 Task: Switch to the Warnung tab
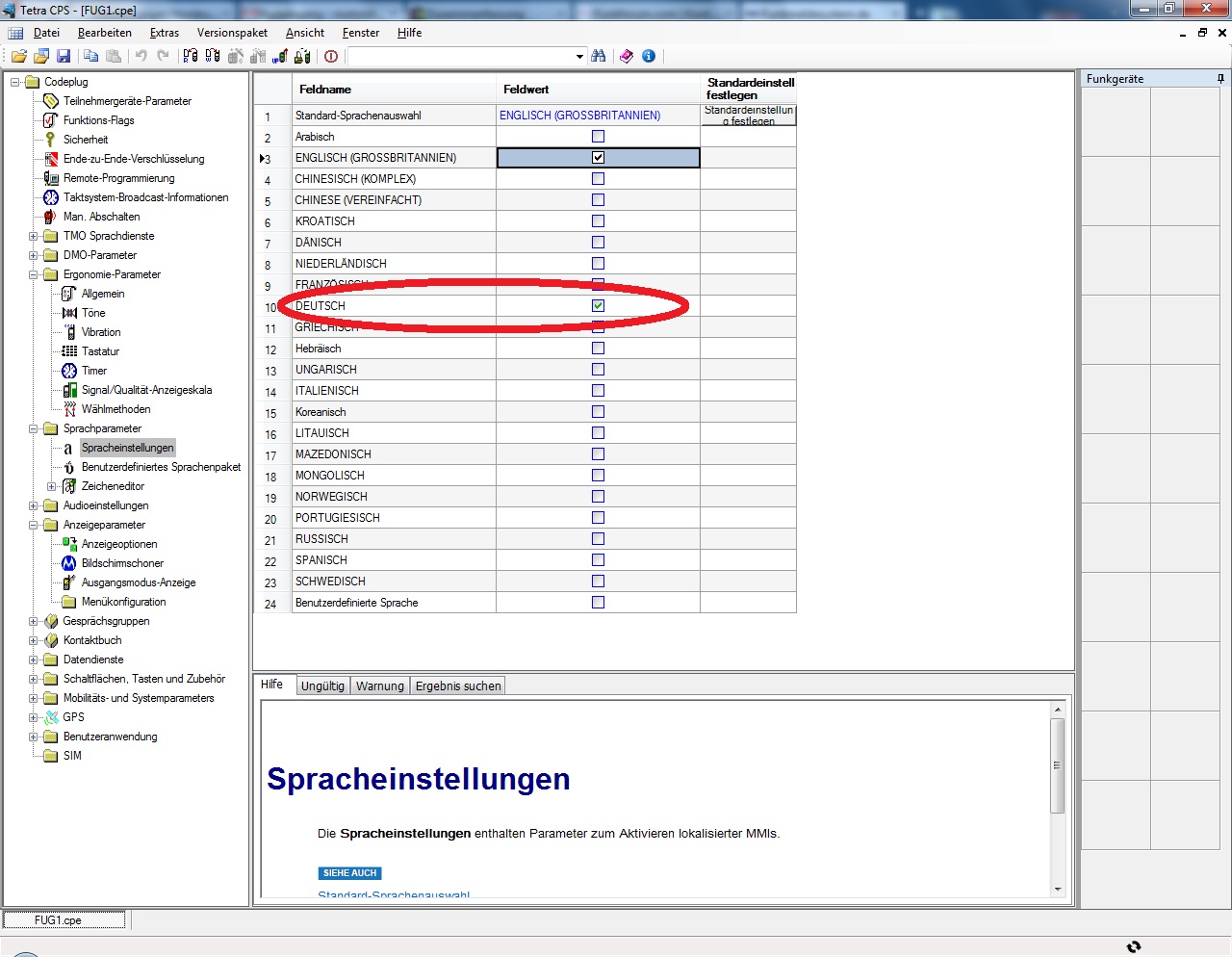point(380,686)
